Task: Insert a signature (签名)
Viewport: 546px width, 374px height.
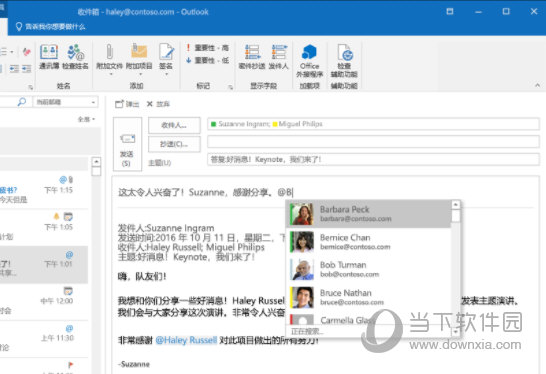Action: pos(166,56)
